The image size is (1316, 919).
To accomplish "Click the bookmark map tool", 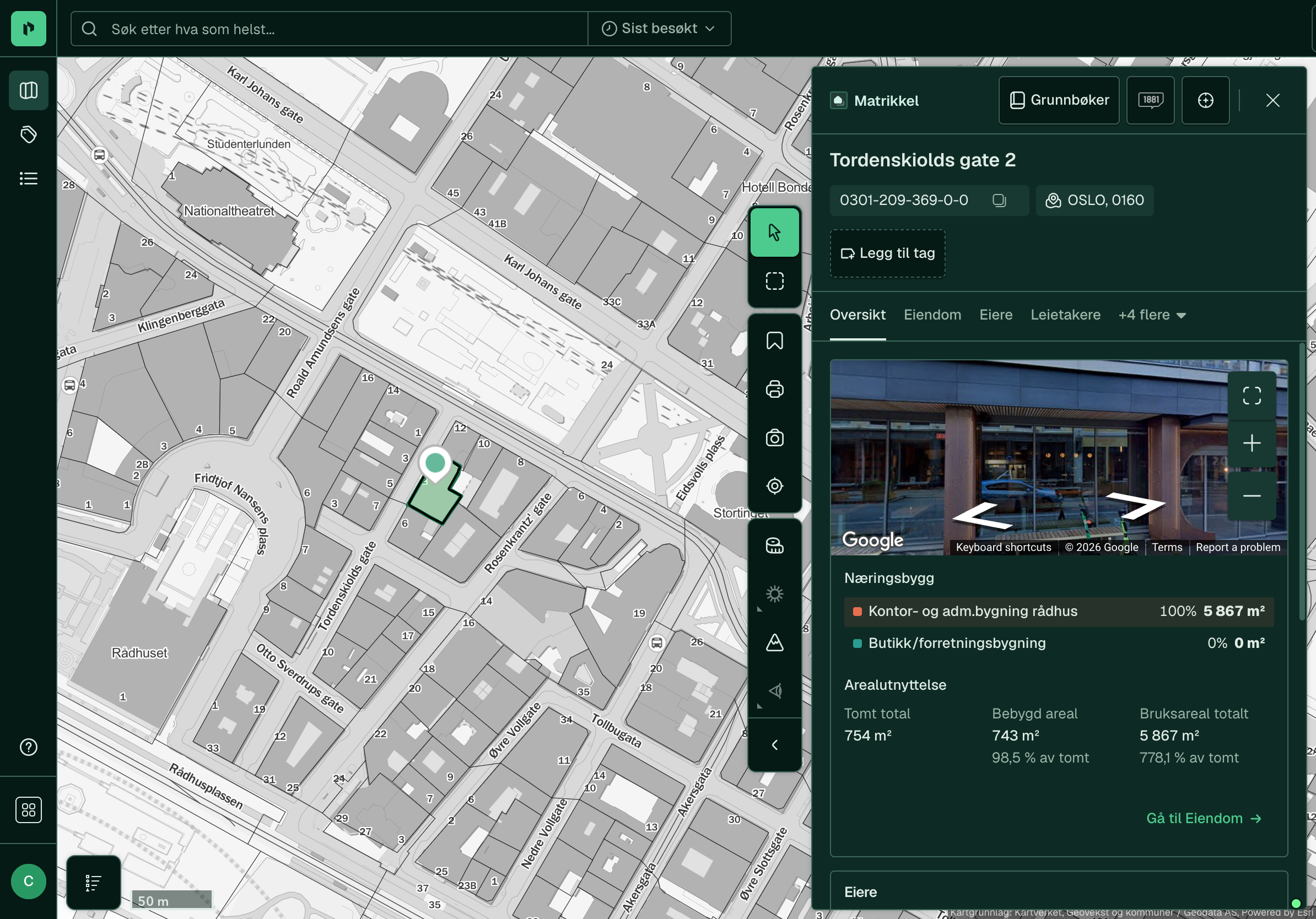I will click(x=774, y=341).
